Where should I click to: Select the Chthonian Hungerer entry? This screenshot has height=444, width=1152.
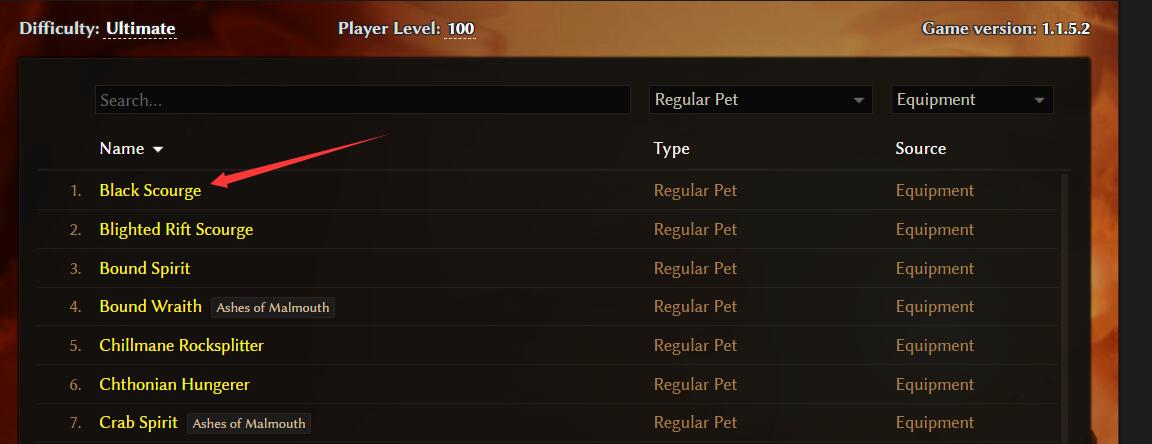coord(175,384)
